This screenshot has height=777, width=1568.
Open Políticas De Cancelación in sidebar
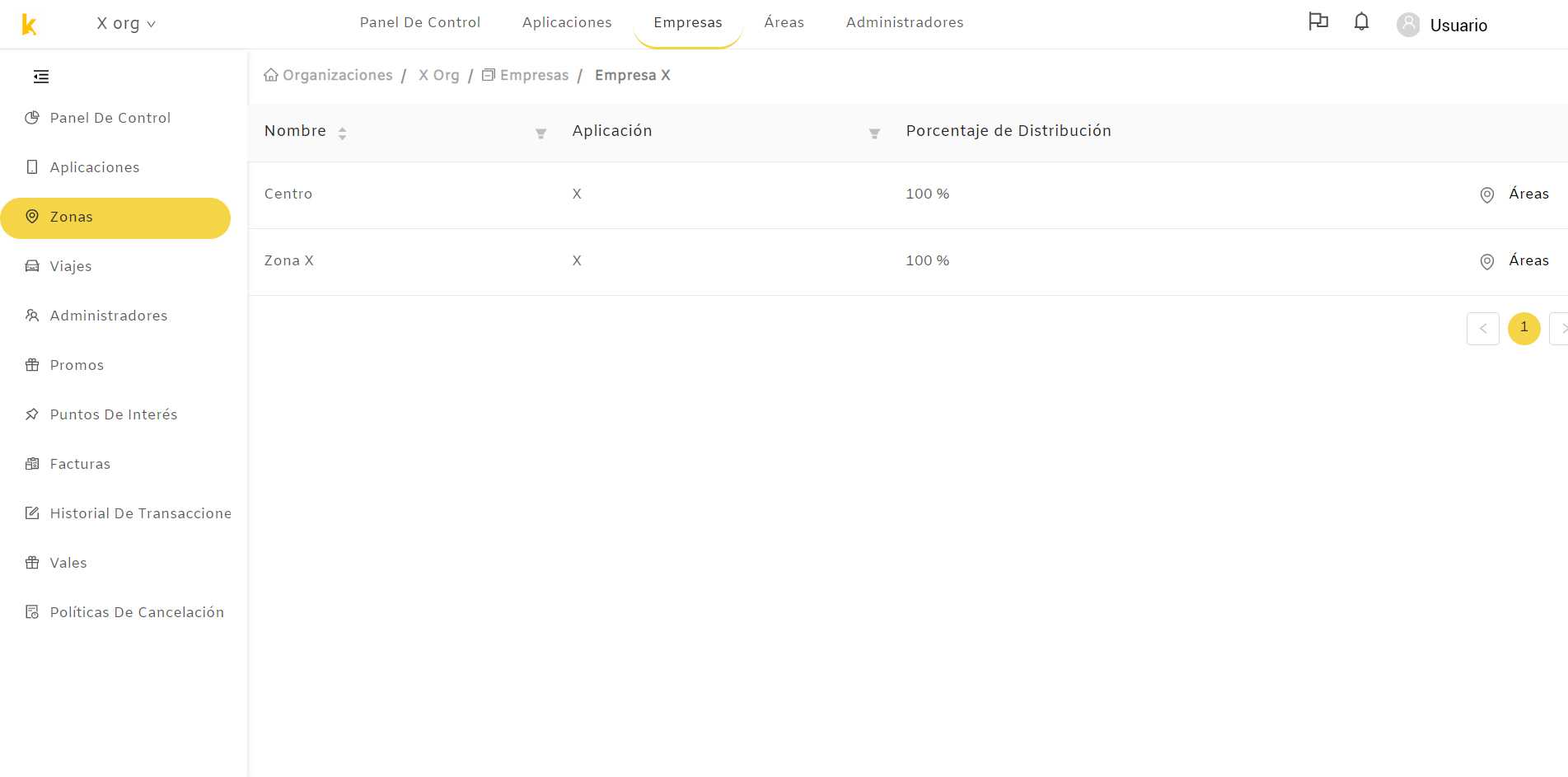coord(137,612)
